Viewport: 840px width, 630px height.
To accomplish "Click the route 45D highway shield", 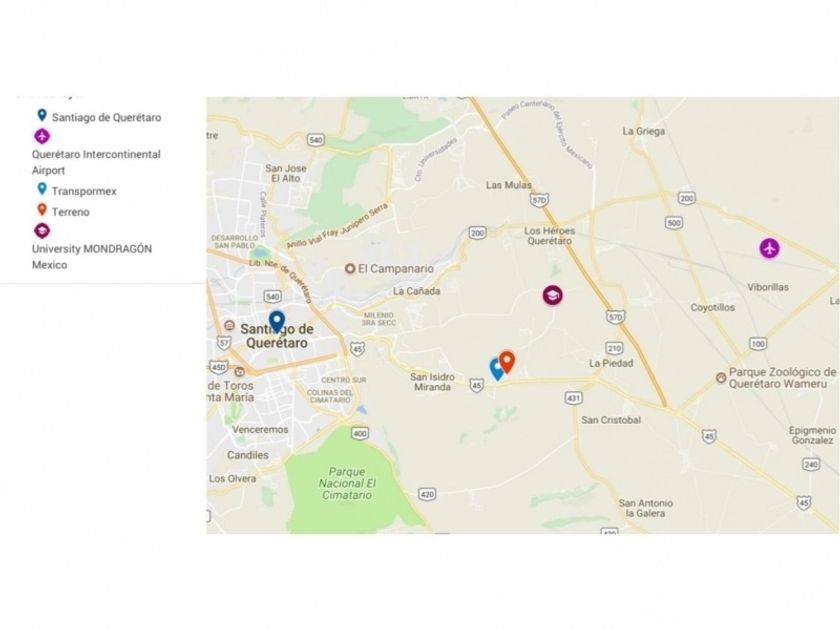I will [219, 368].
